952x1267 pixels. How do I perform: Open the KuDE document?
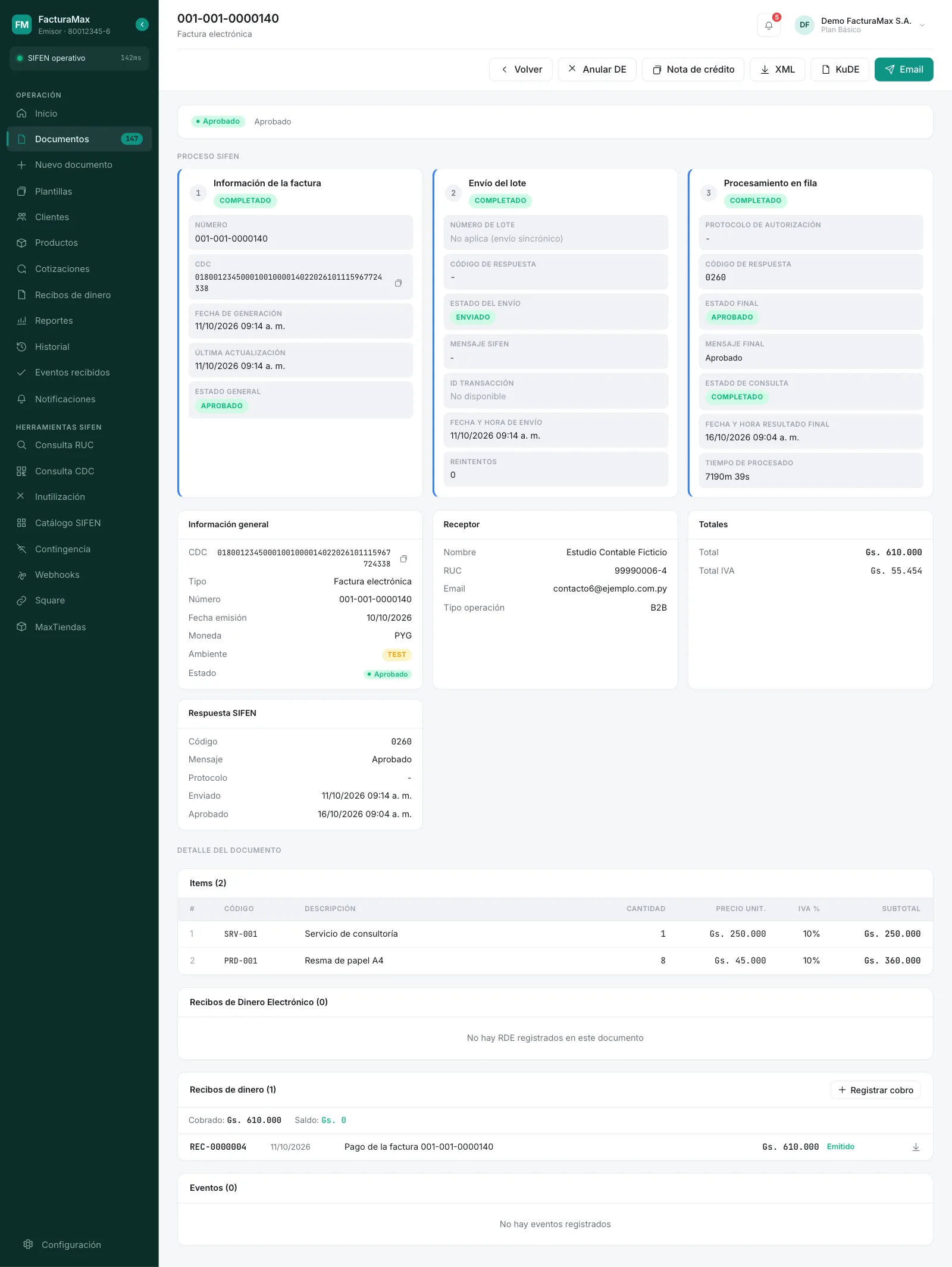[x=840, y=70]
